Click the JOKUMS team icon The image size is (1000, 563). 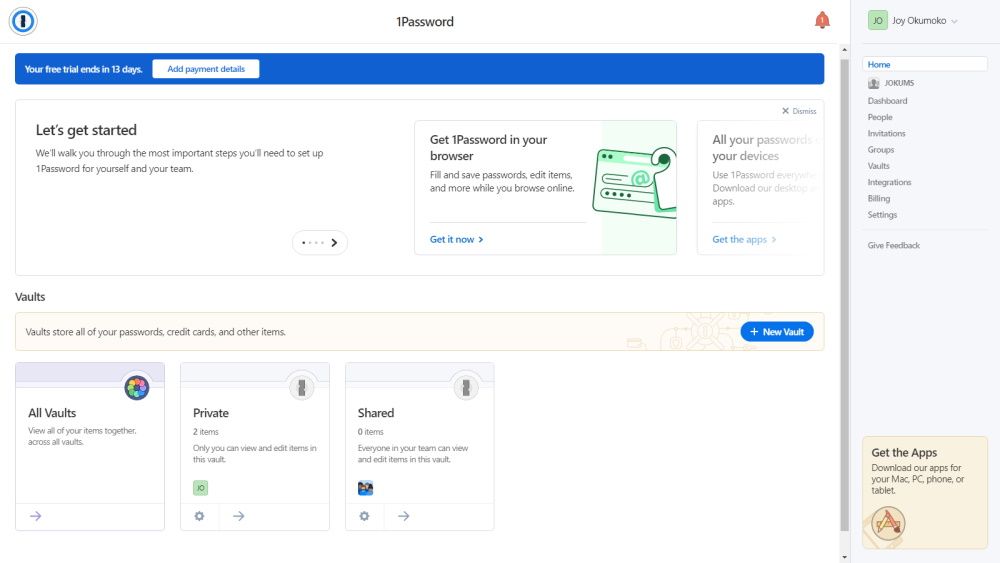[x=874, y=83]
